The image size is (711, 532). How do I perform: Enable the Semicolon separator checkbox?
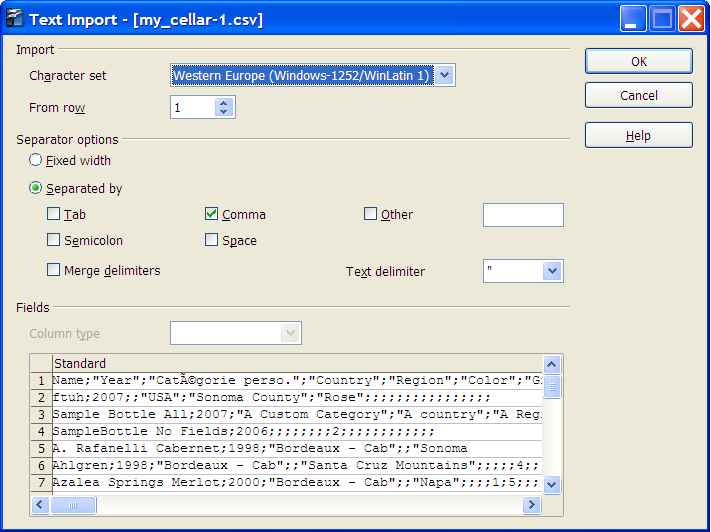(x=54, y=239)
